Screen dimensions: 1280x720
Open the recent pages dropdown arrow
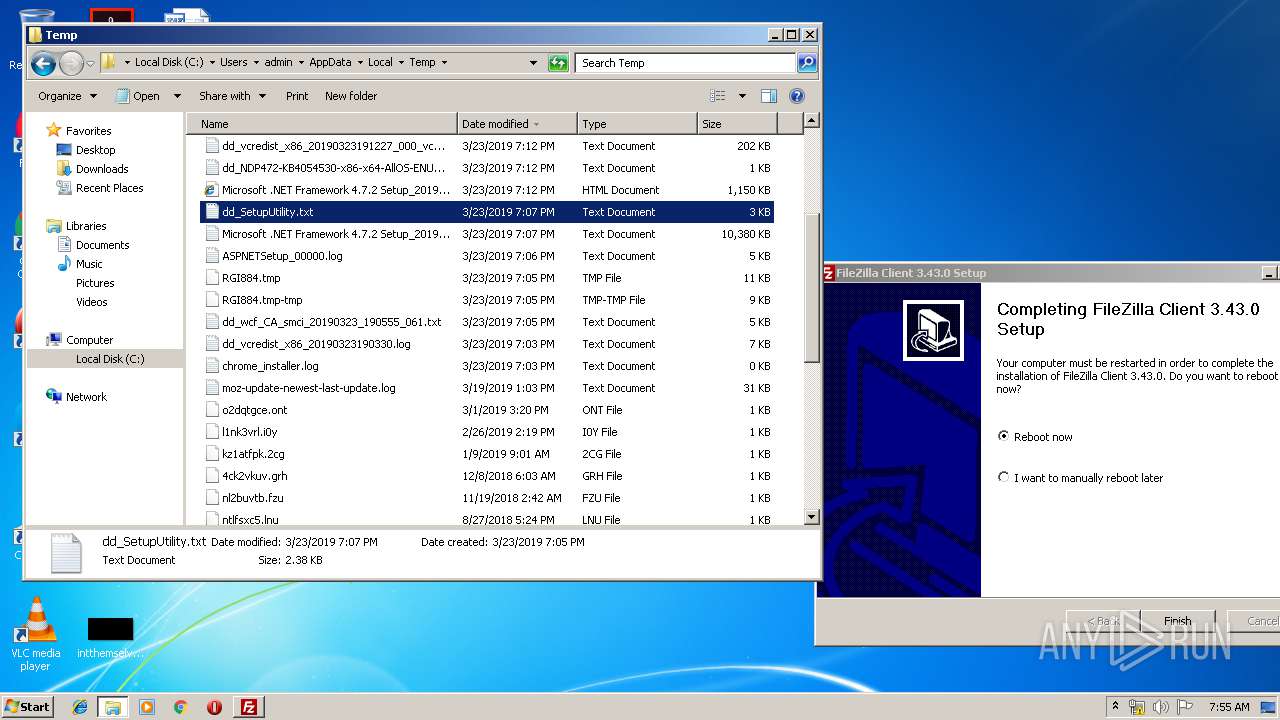[90, 64]
